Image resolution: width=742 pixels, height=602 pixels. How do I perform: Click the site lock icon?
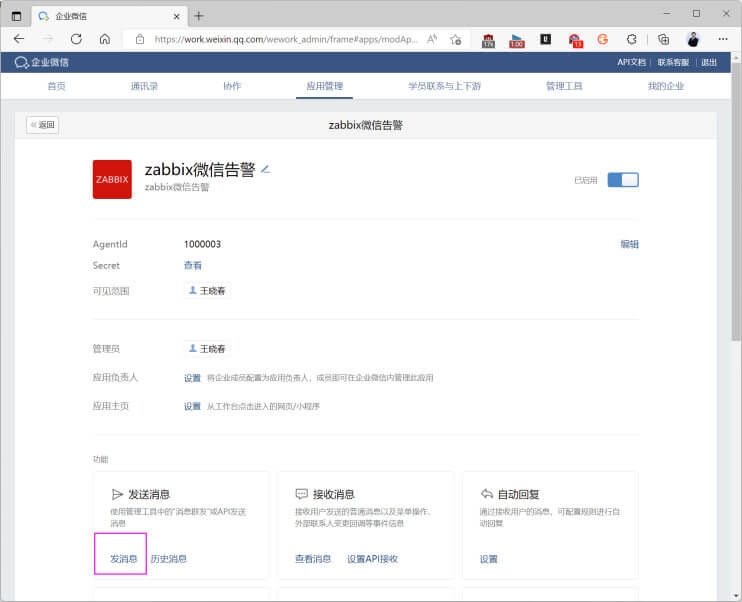coord(140,39)
